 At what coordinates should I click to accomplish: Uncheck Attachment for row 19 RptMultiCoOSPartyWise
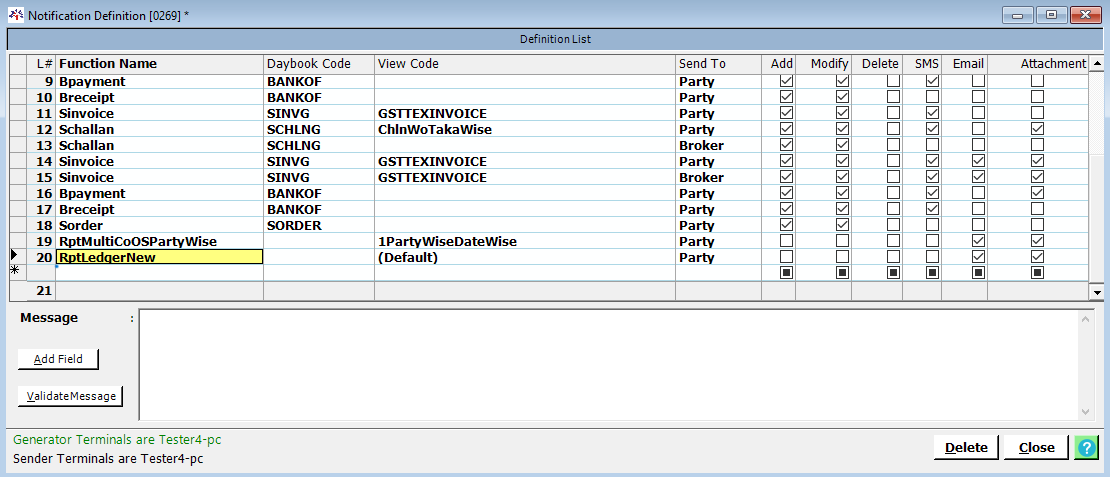(1037, 241)
